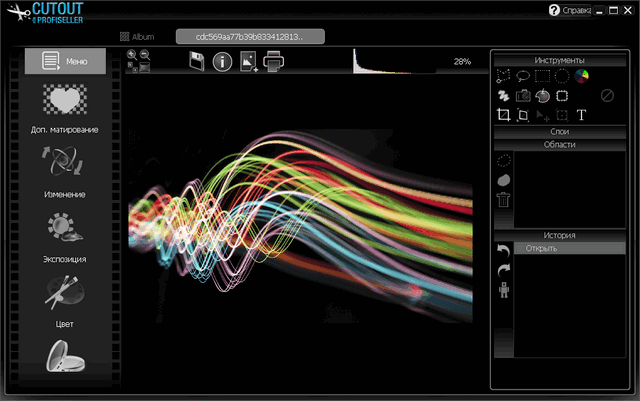Image resolution: width=640 pixels, height=401 pixels.
Task: Open the Меню button
Action: (x=65, y=60)
